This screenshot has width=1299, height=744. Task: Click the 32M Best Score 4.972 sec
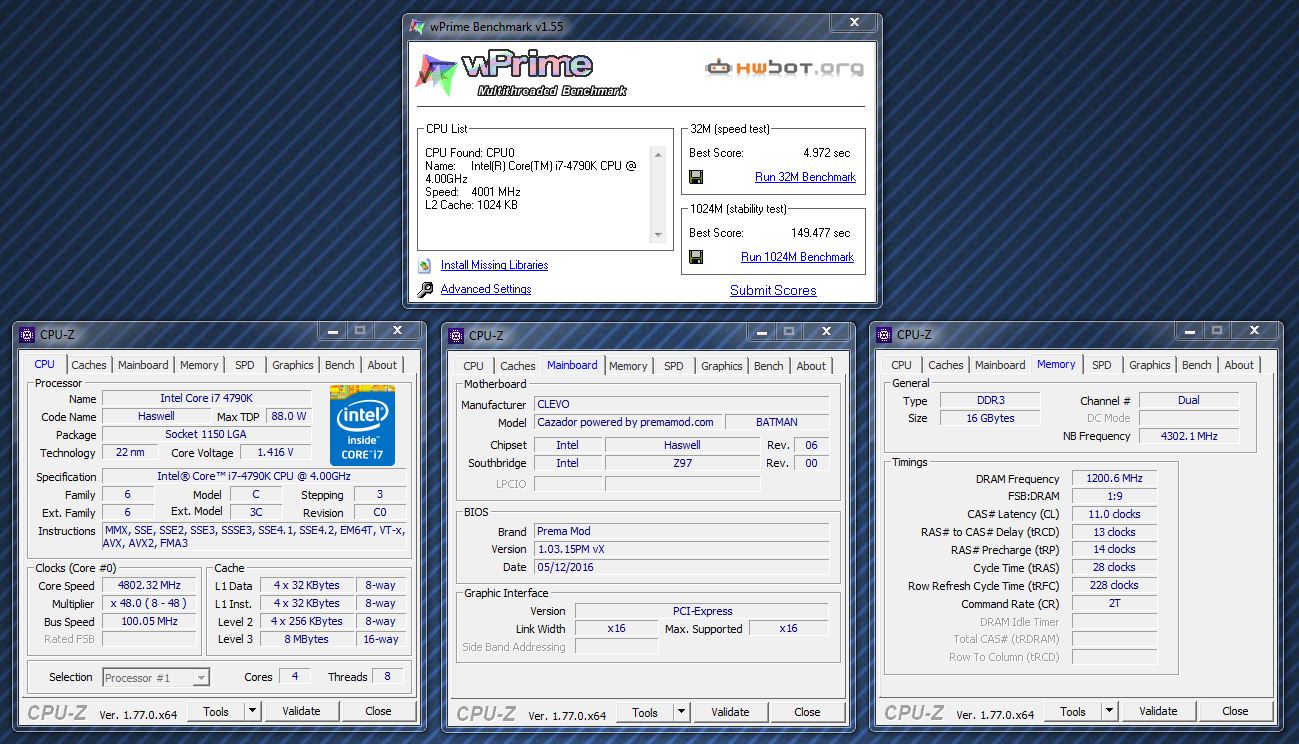tap(827, 153)
